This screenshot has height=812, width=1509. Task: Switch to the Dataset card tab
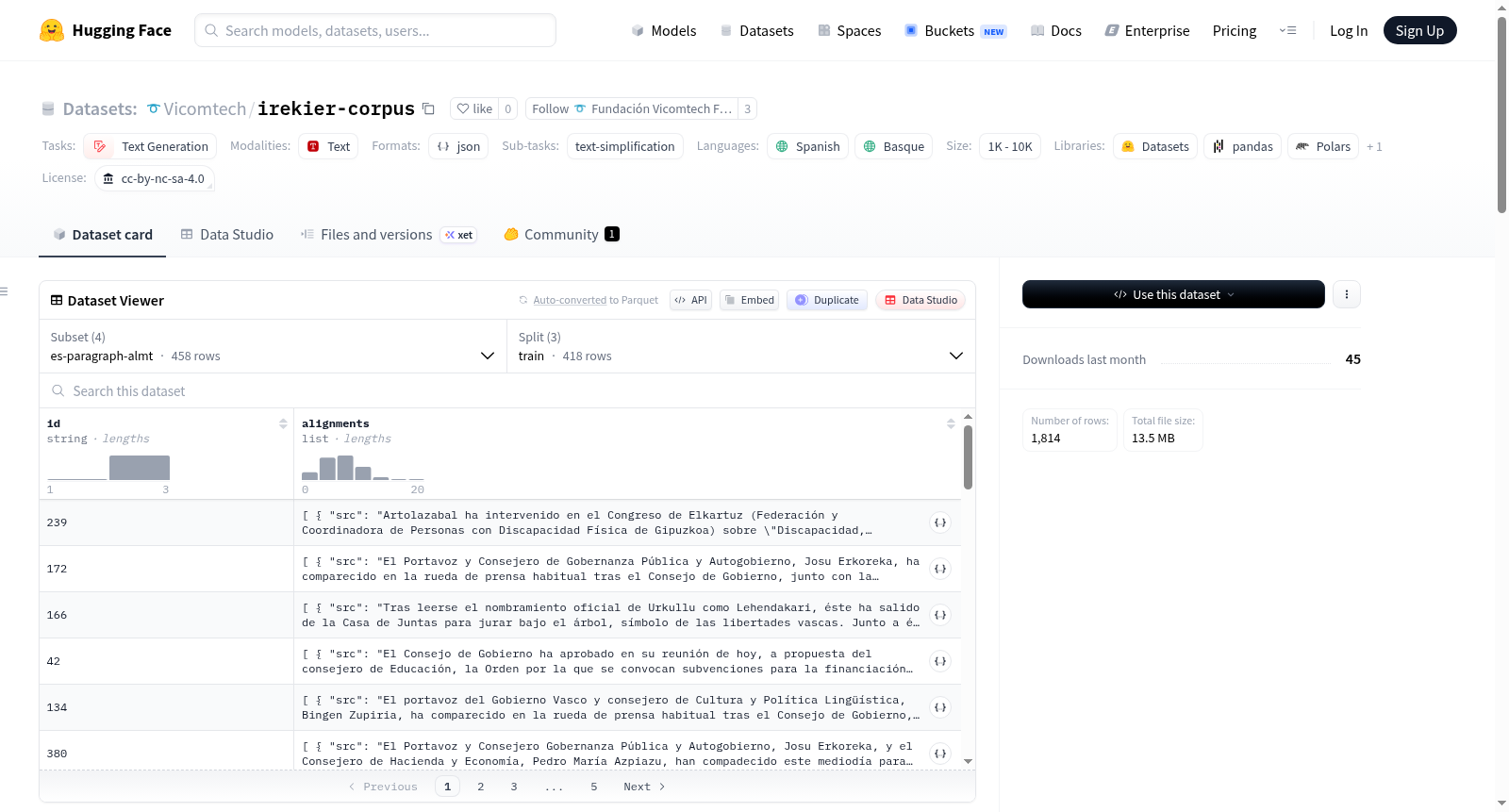(102, 234)
